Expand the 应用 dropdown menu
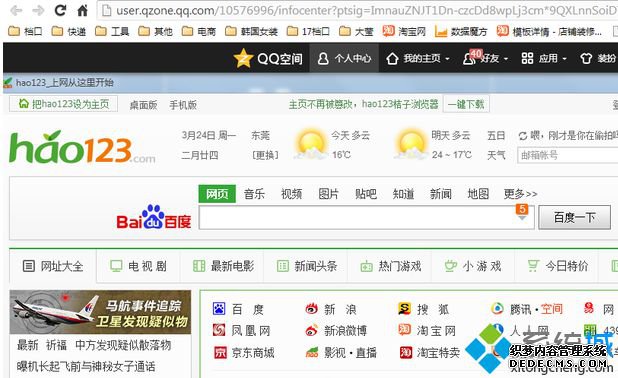Image resolution: width=618 pixels, height=378 pixels. pyautogui.click(x=544, y=58)
